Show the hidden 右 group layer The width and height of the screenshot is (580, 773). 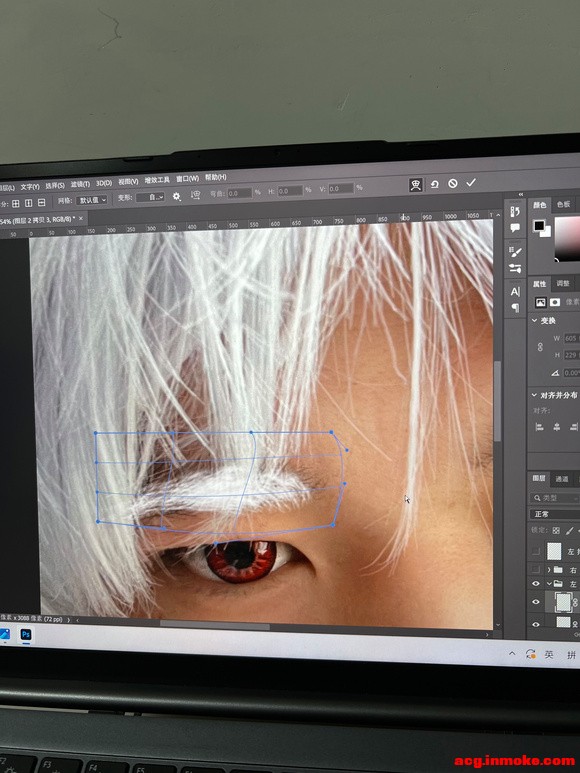[x=536, y=570]
